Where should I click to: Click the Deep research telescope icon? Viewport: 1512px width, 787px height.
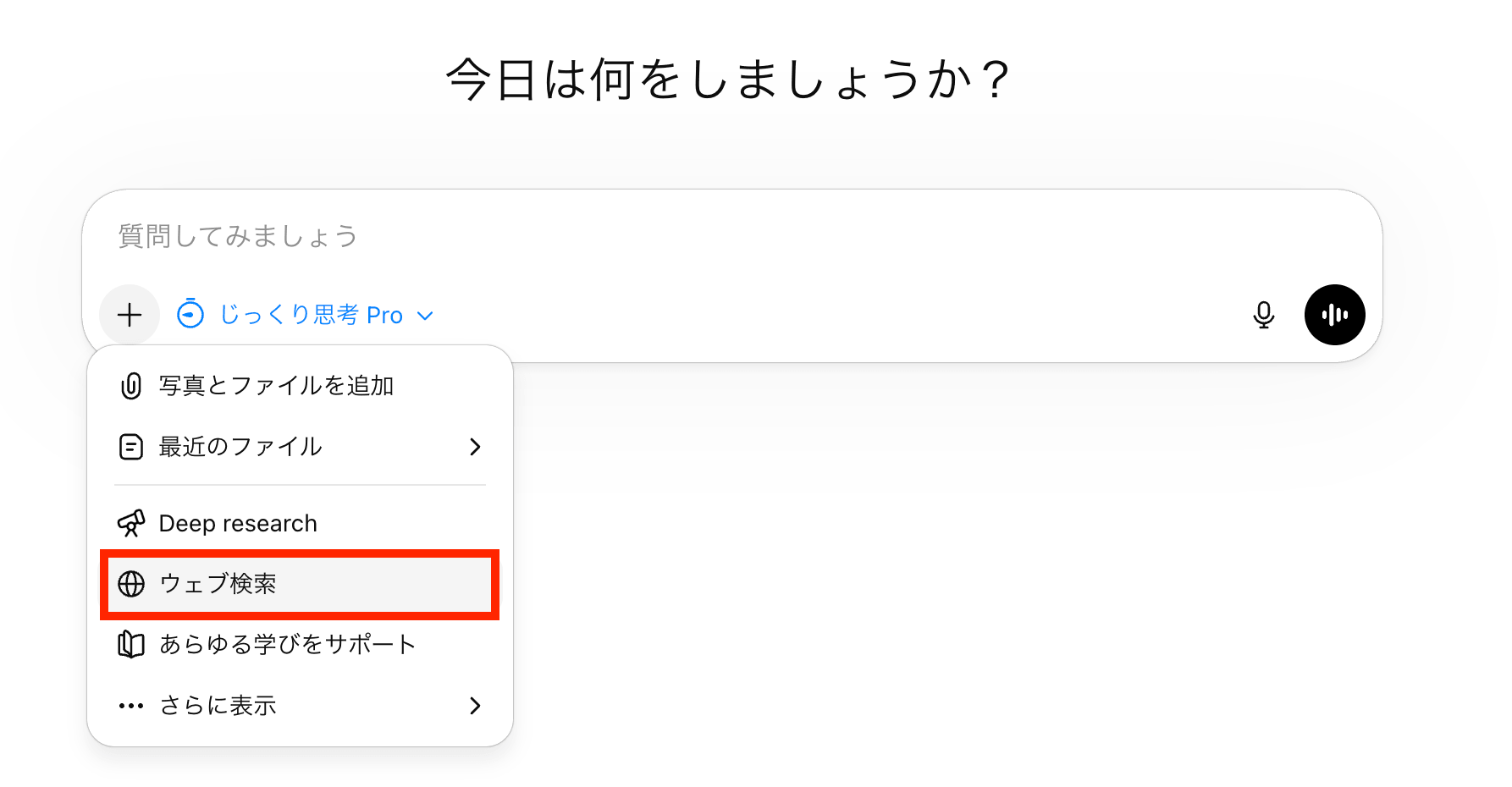point(131,524)
